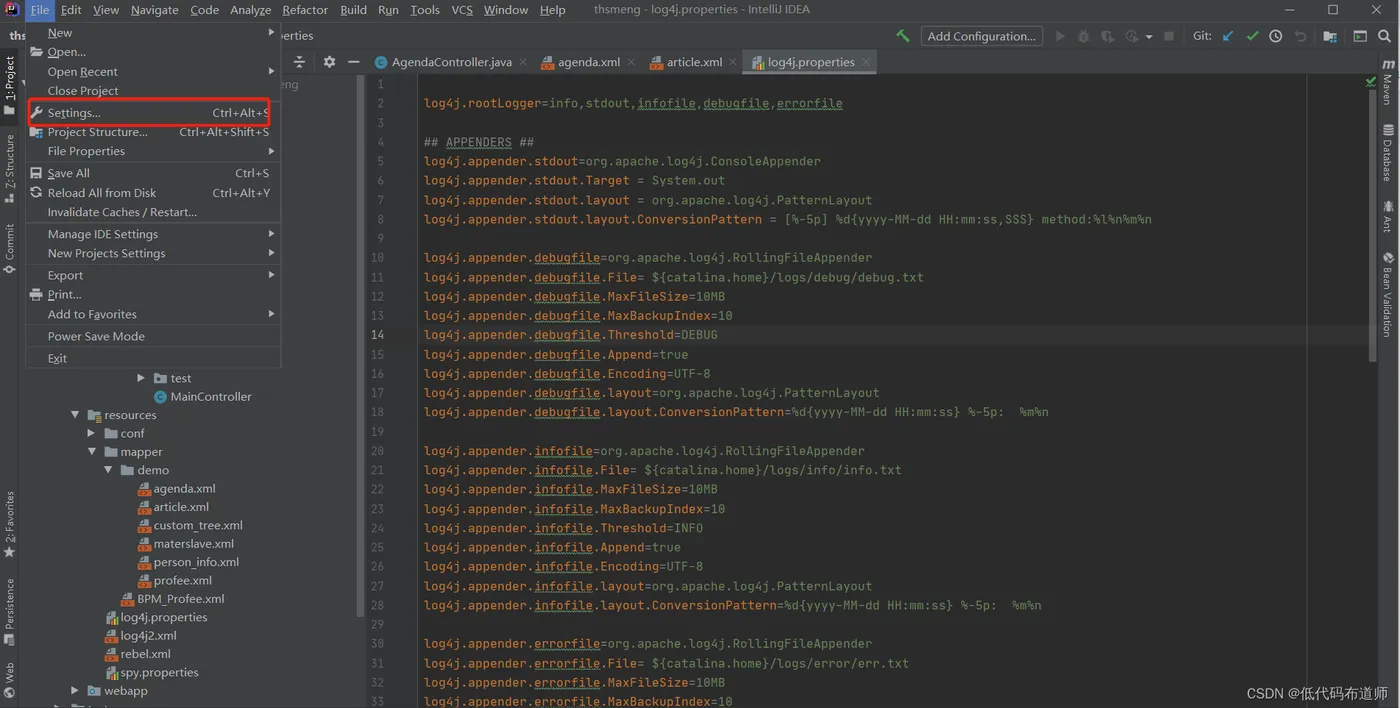Image resolution: width=1400 pixels, height=708 pixels.
Task: Click the green Build hammer icon
Action: click(903, 36)
